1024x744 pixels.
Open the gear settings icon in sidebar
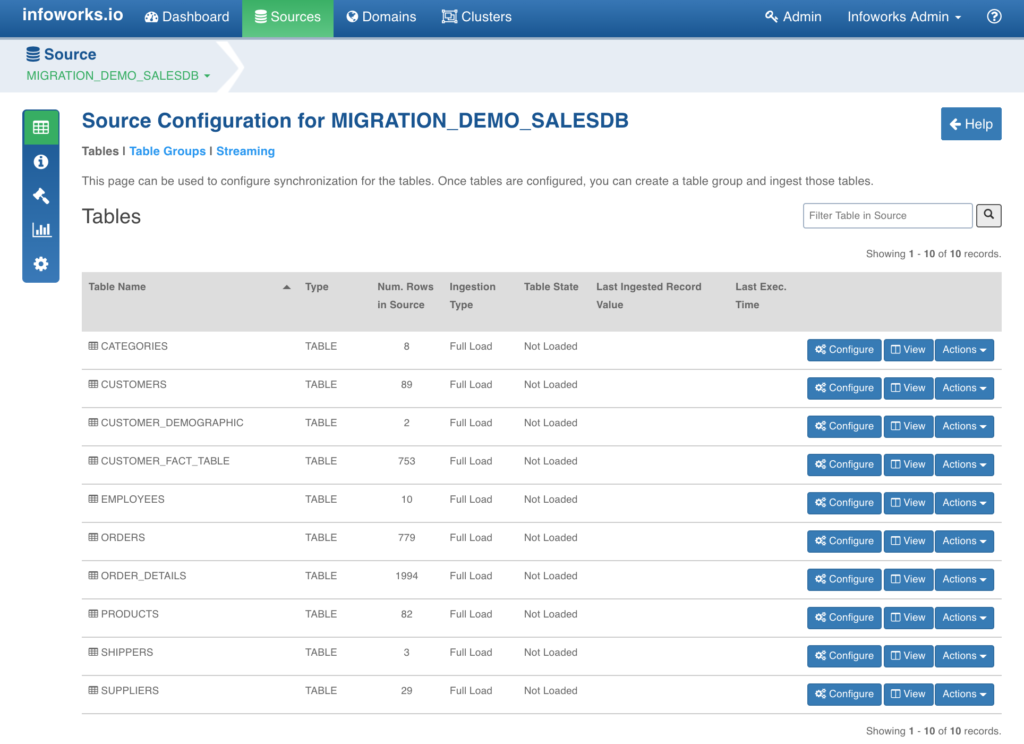click(40, 263)
